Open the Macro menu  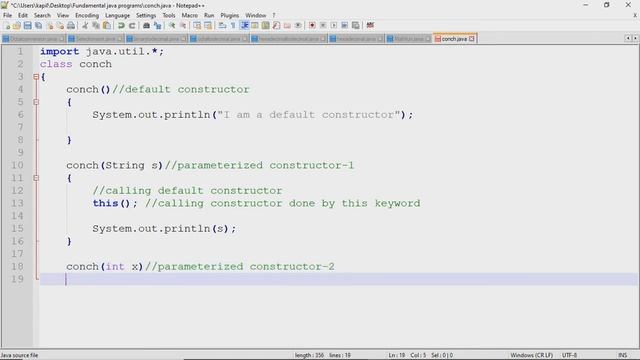click(189, 15)
